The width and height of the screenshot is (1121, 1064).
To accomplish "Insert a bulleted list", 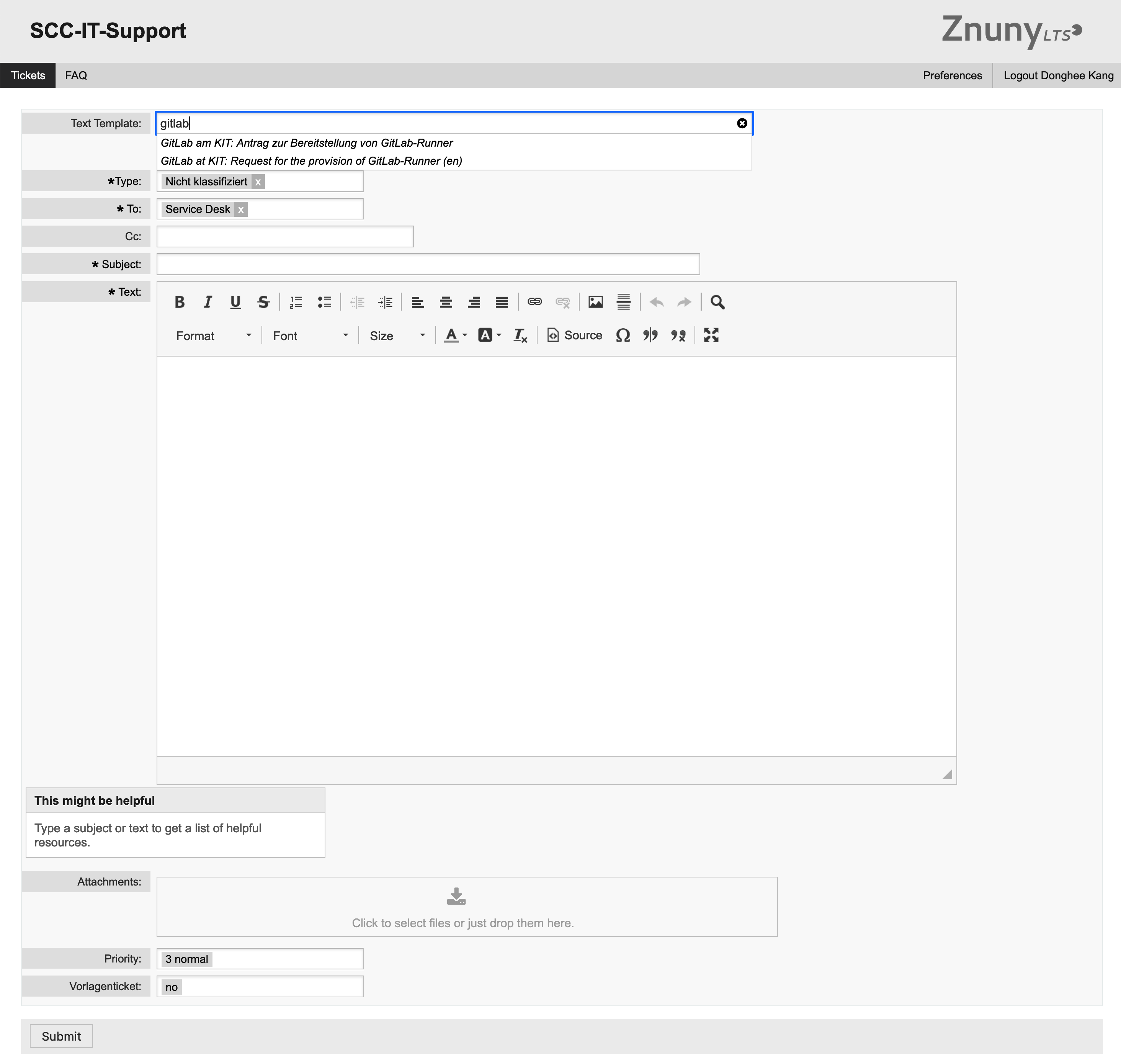I will (x=324, y=302).
